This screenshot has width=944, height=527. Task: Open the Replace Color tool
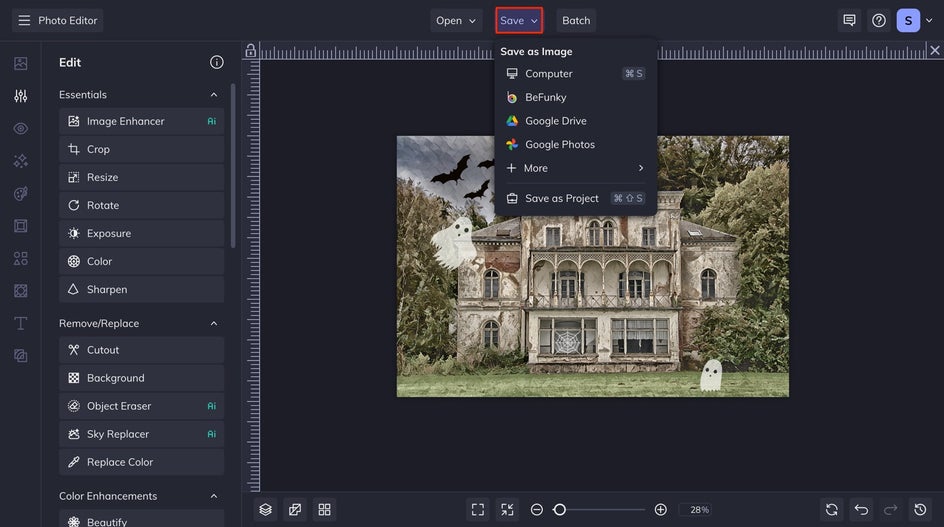(141, 462)
